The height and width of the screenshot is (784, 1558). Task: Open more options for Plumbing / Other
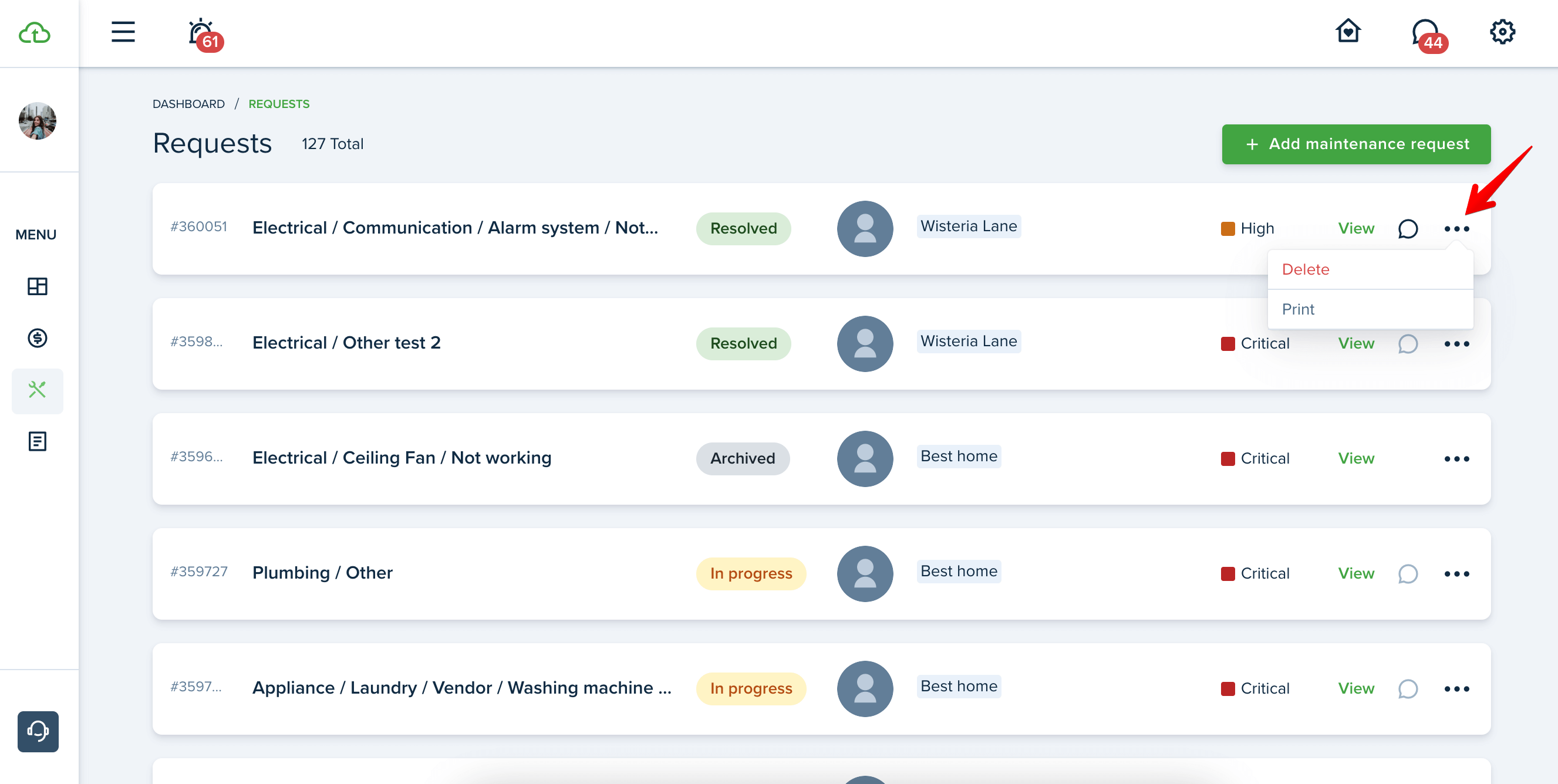point(1456,574)
